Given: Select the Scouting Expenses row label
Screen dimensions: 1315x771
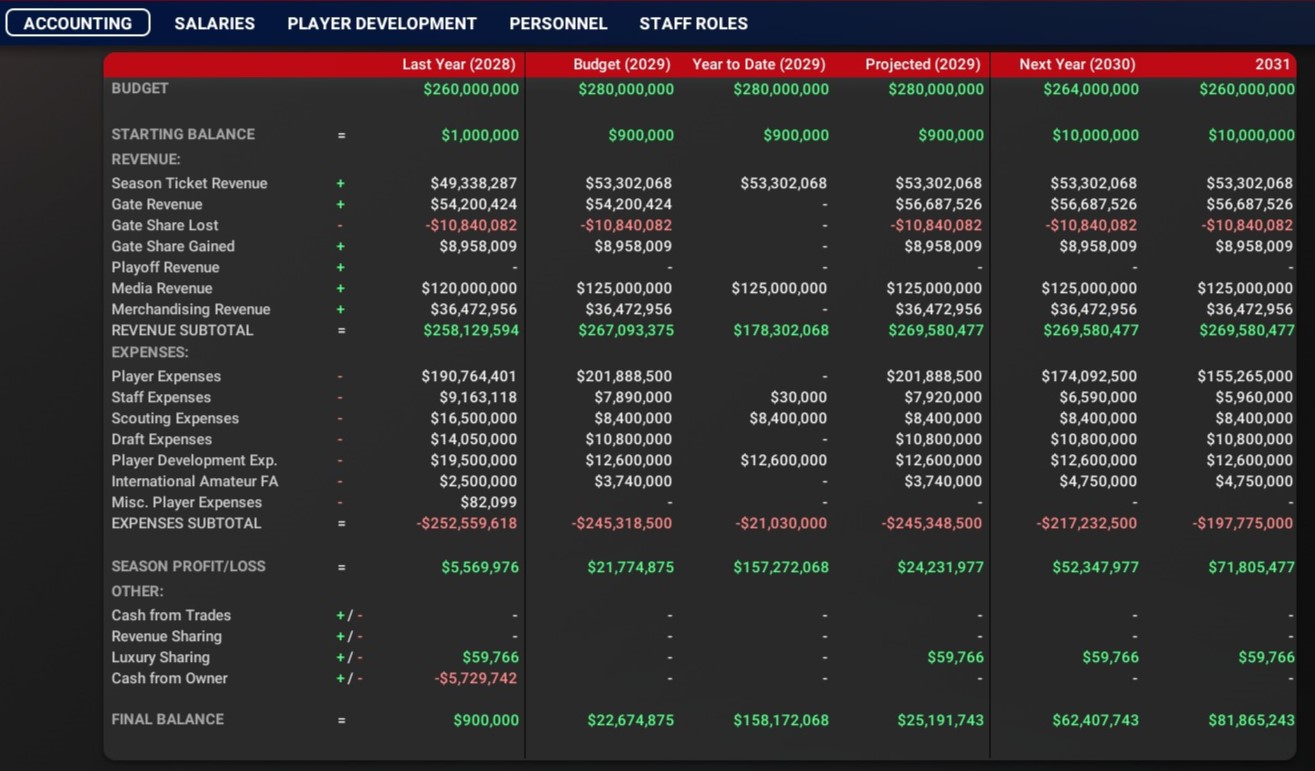Looking at the screenshot, I should coord(175,418).
